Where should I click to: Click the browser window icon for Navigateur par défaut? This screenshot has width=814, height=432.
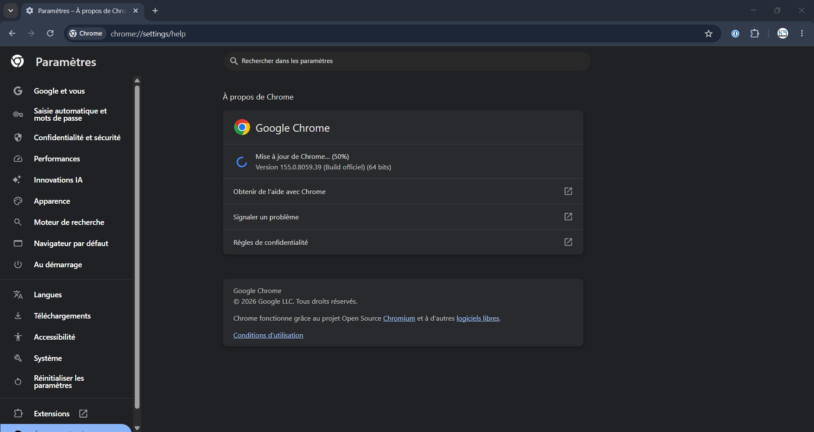18,244
